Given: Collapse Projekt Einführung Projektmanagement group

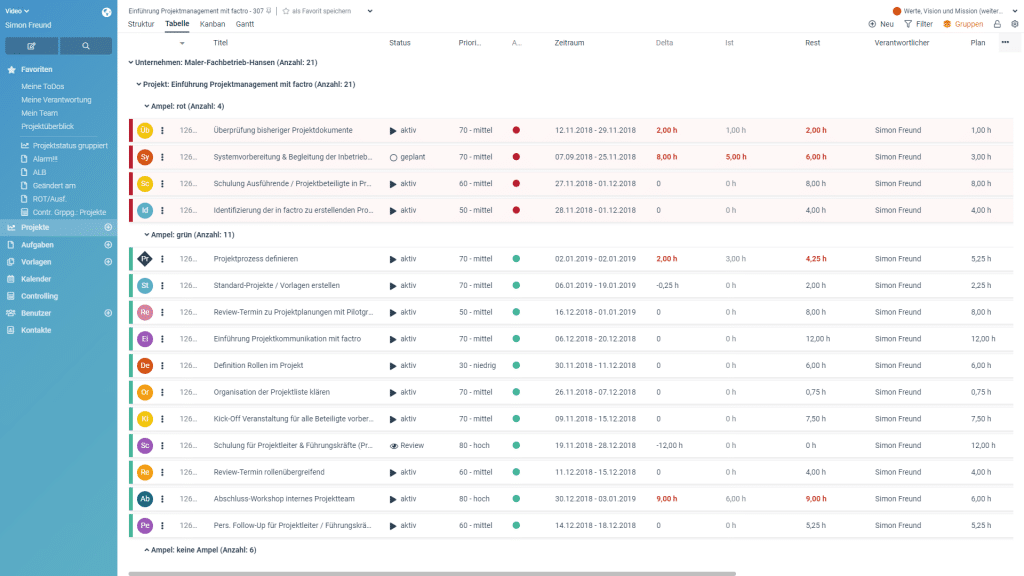Looking at the screenshot, I should click(x=138, y=84).
